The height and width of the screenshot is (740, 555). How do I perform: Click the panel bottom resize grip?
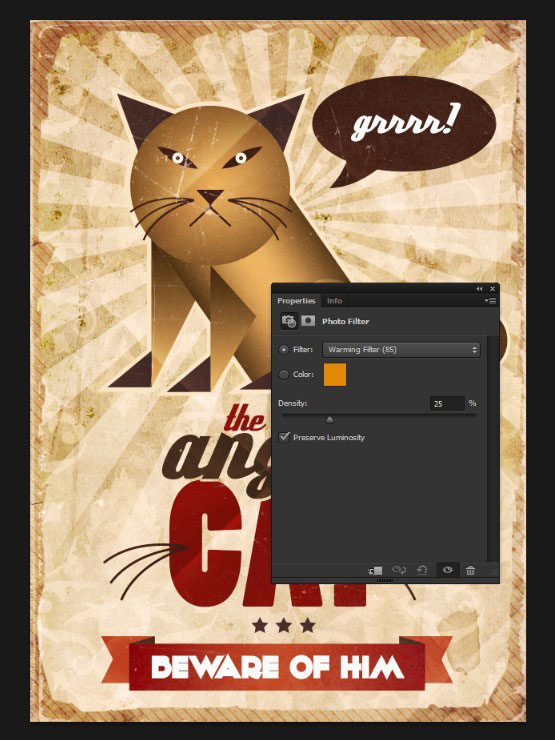pyautogui.click(x=385, y=580)
